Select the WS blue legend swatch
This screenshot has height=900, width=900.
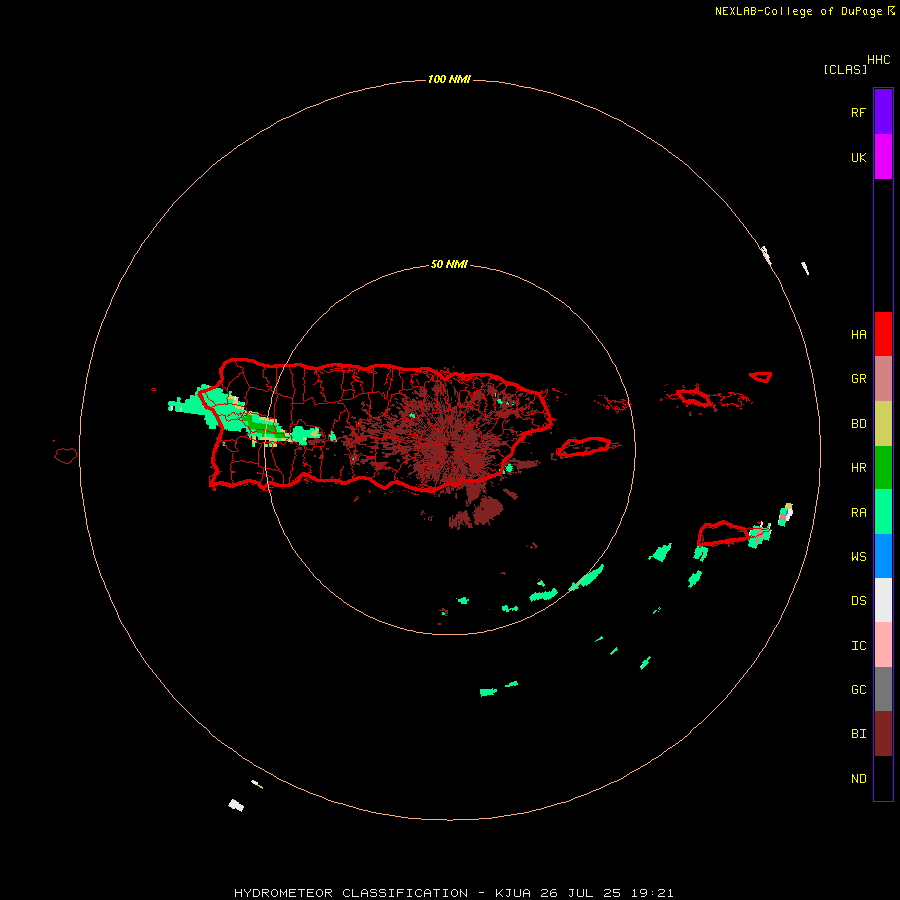[x=883, y=556]
